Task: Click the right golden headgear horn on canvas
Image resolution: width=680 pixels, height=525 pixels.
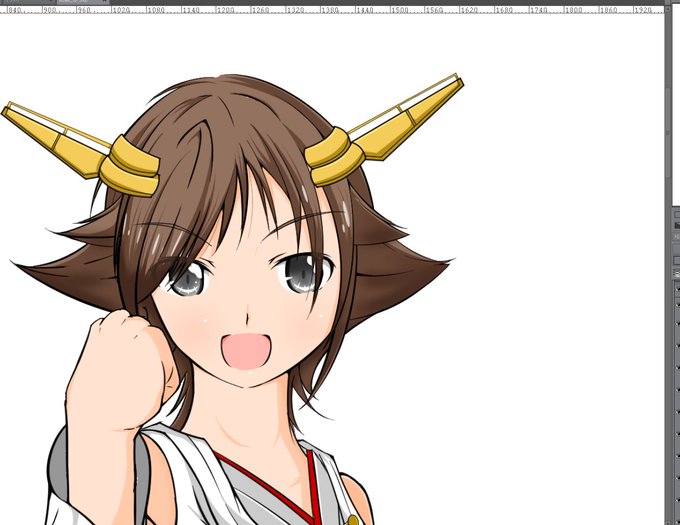Action: [384, 130]
